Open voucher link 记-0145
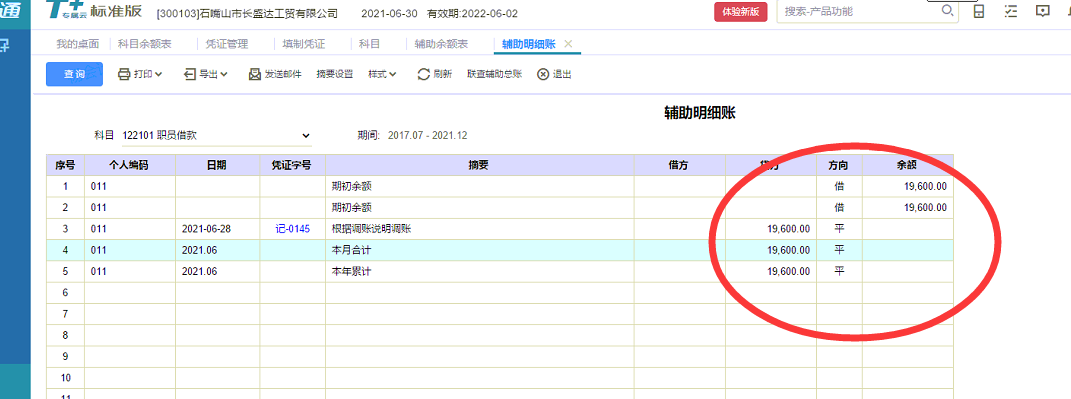 pos(292,229)
